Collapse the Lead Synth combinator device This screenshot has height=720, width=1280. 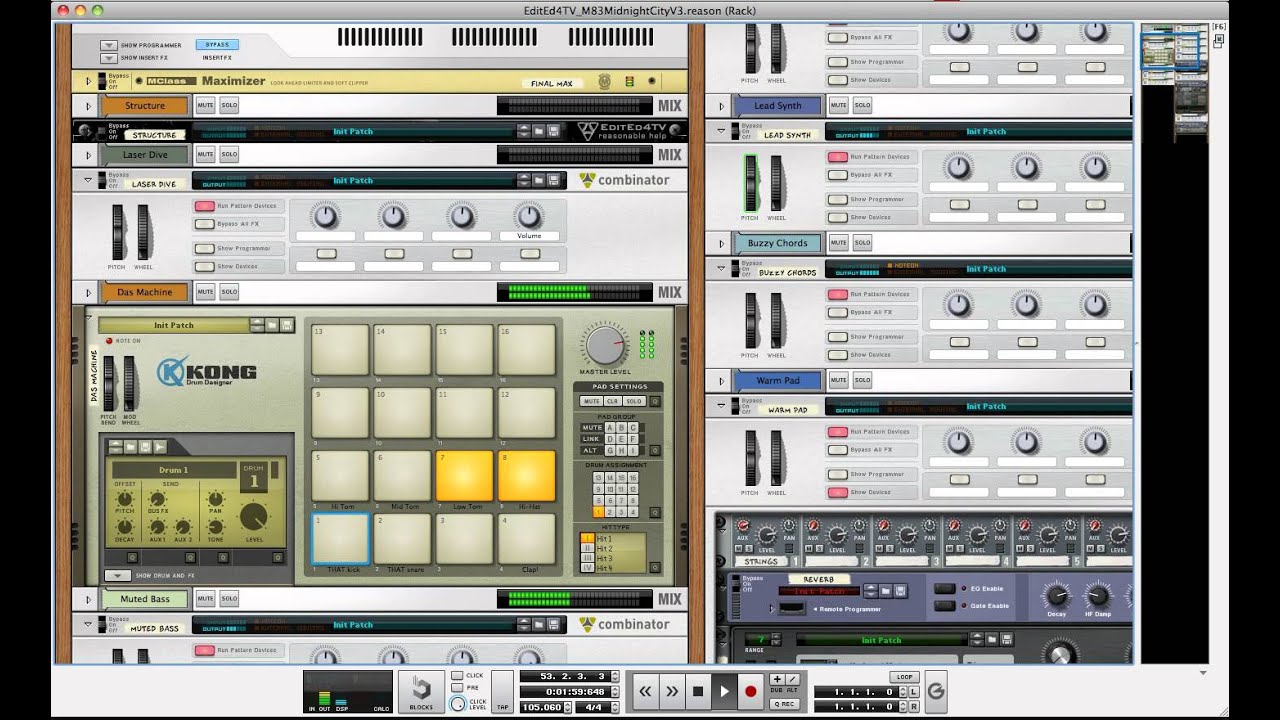tap(721, 131)
